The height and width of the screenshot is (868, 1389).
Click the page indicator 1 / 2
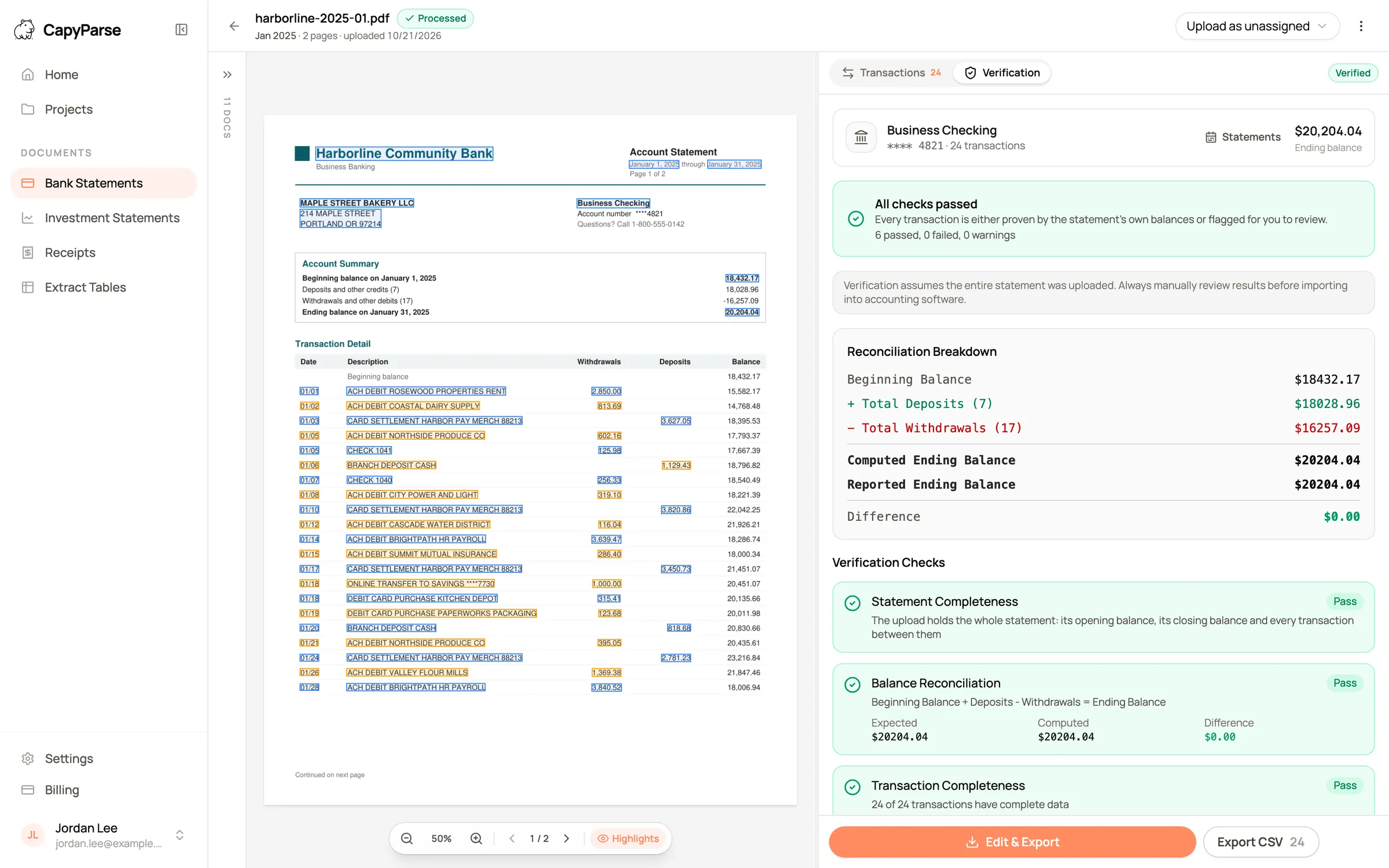[539, 838]
